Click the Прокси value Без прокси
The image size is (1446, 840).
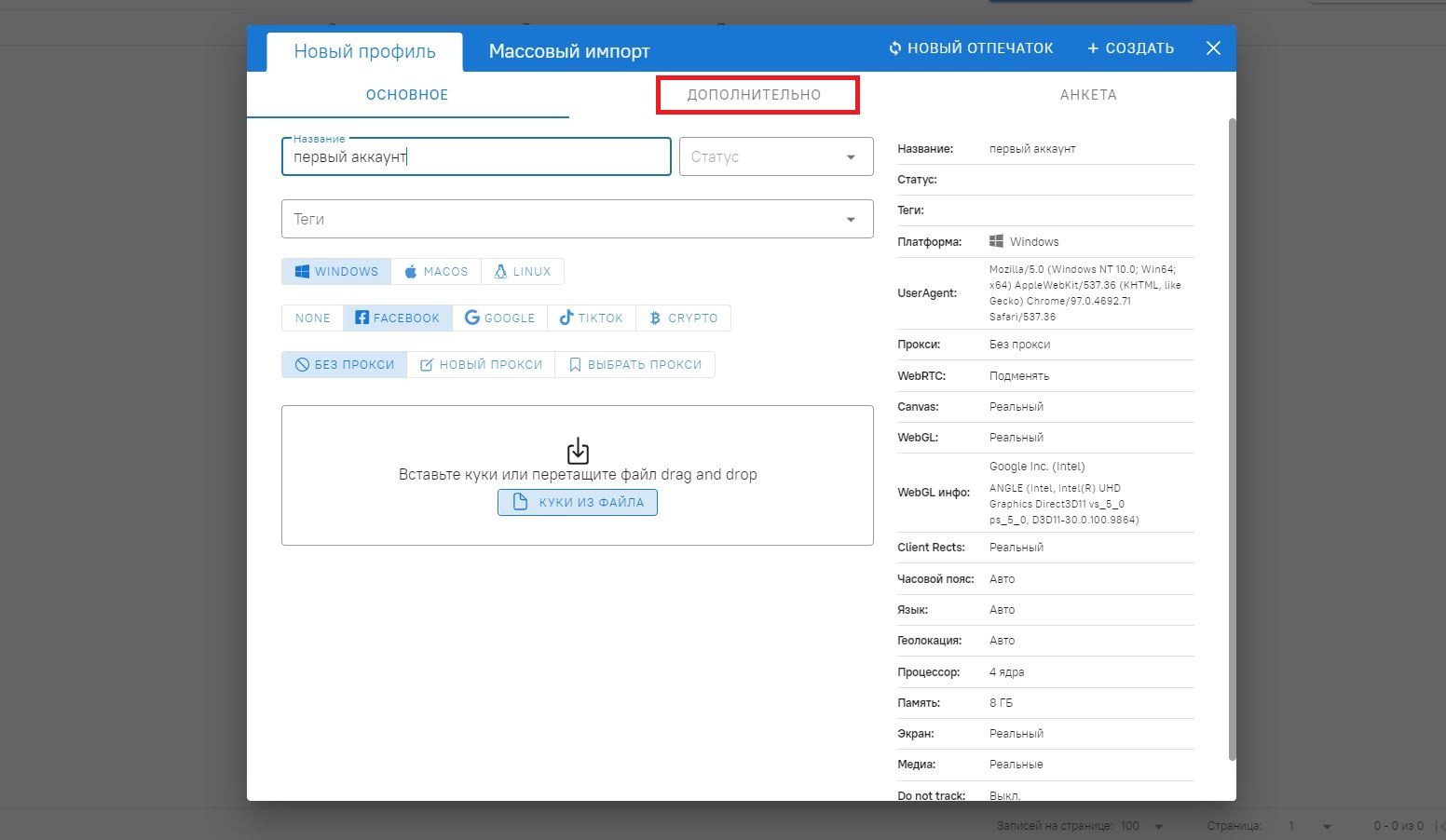1019,345
